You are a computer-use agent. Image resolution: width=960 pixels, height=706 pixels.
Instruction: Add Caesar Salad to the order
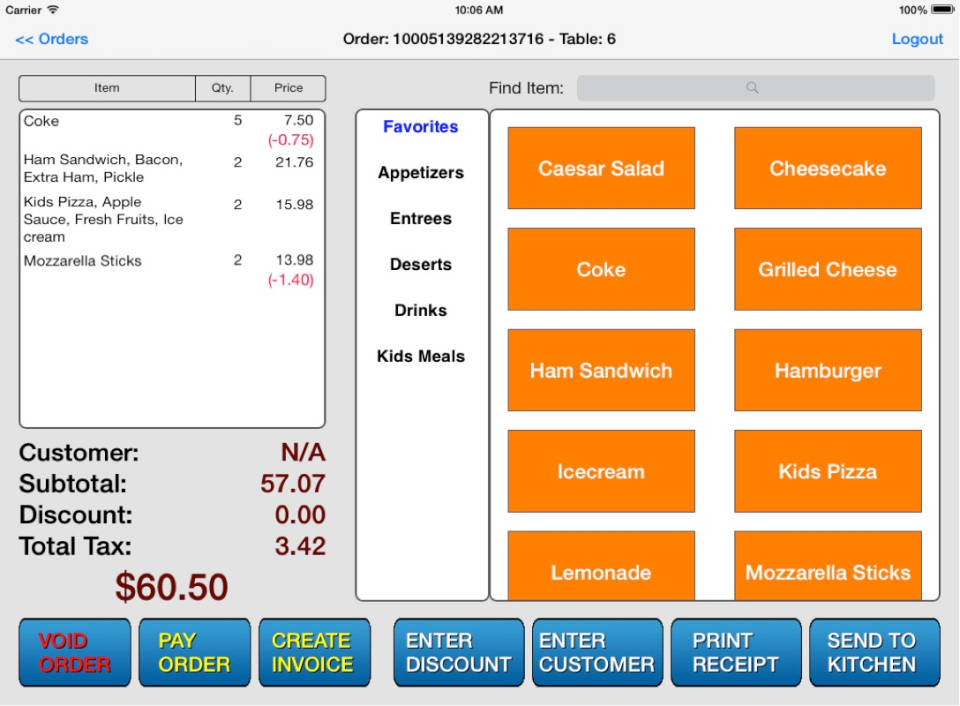point(601,168)
